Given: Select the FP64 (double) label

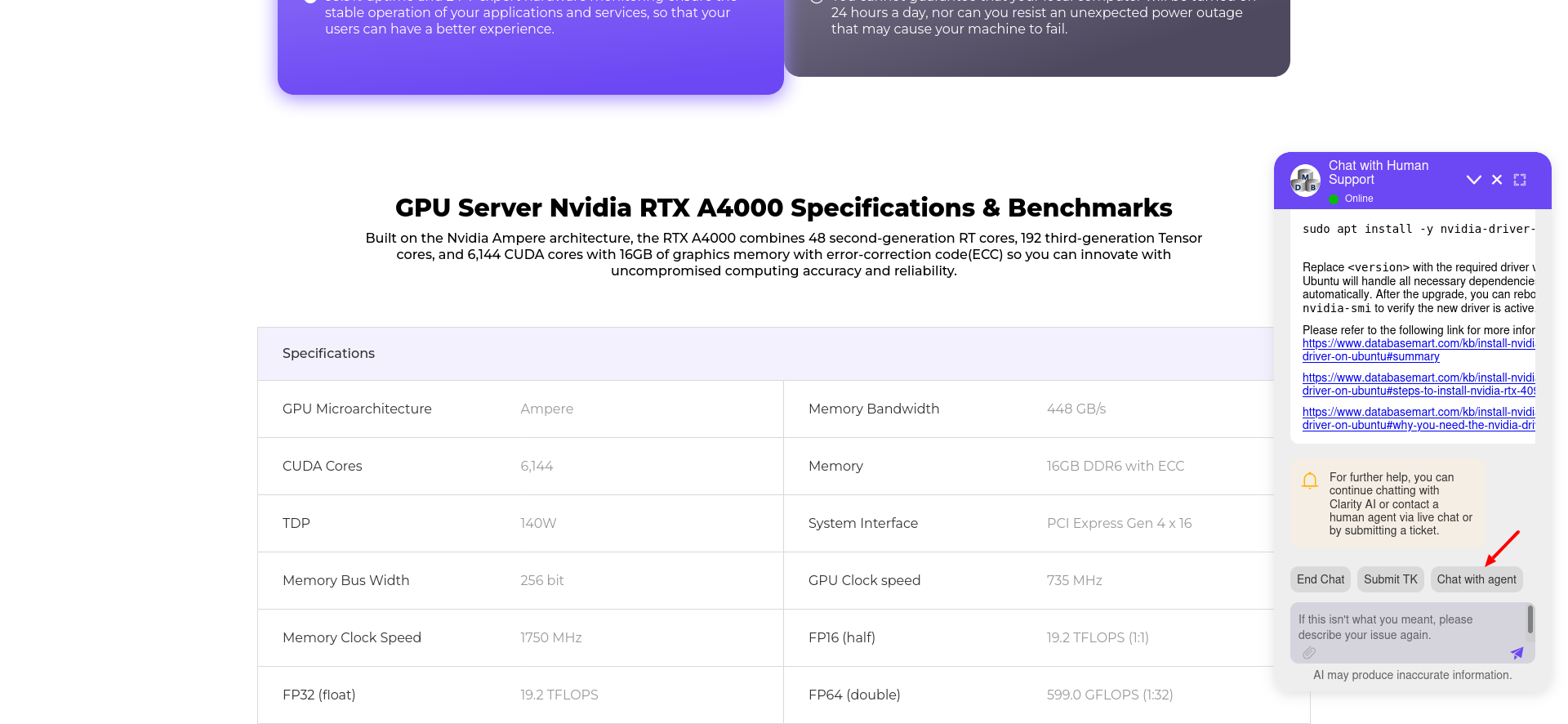Looking at the screenshot, I should click(x=854, y=695).
